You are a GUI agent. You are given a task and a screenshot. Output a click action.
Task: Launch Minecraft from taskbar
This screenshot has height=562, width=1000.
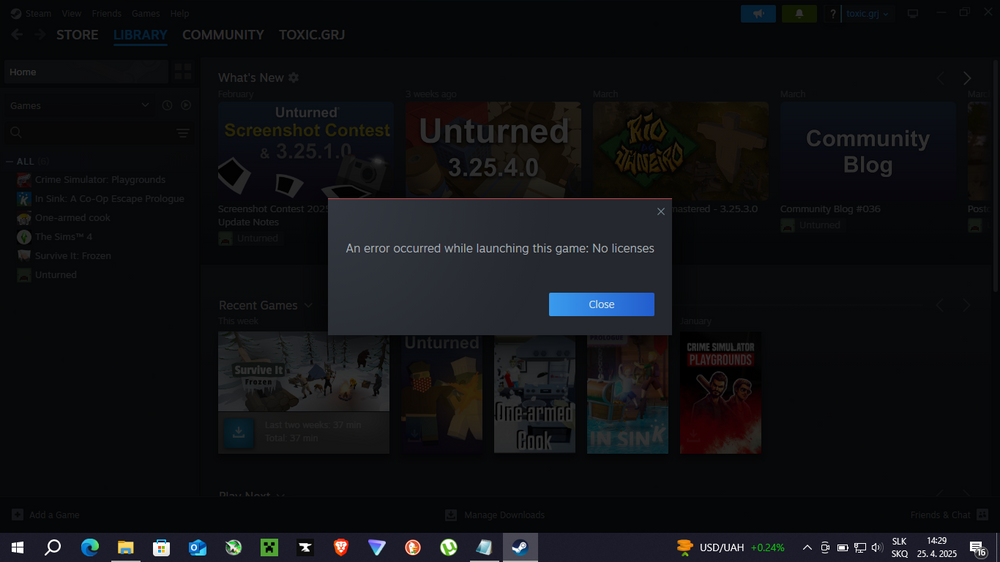(269, 547)
